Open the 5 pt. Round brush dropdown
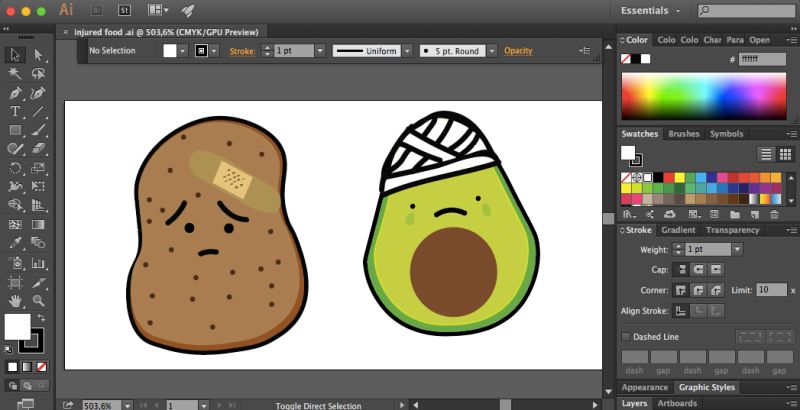Screen dimensions: 800x410 point(492,50)
